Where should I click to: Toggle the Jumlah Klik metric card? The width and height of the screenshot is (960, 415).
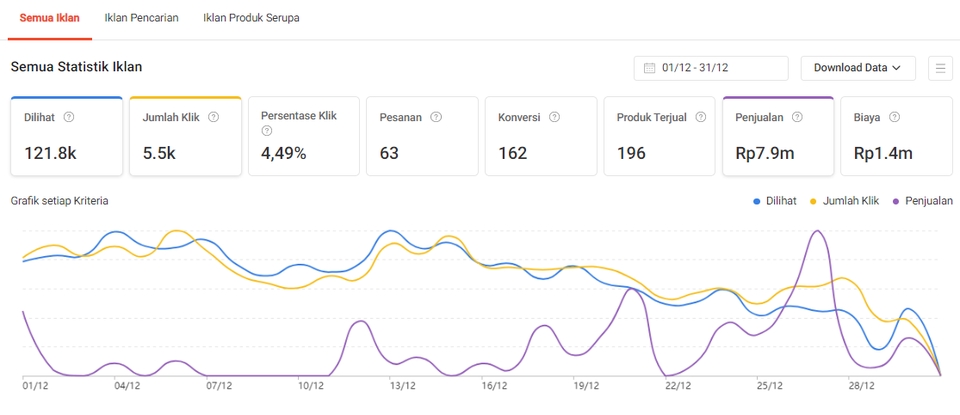(185, 136)
